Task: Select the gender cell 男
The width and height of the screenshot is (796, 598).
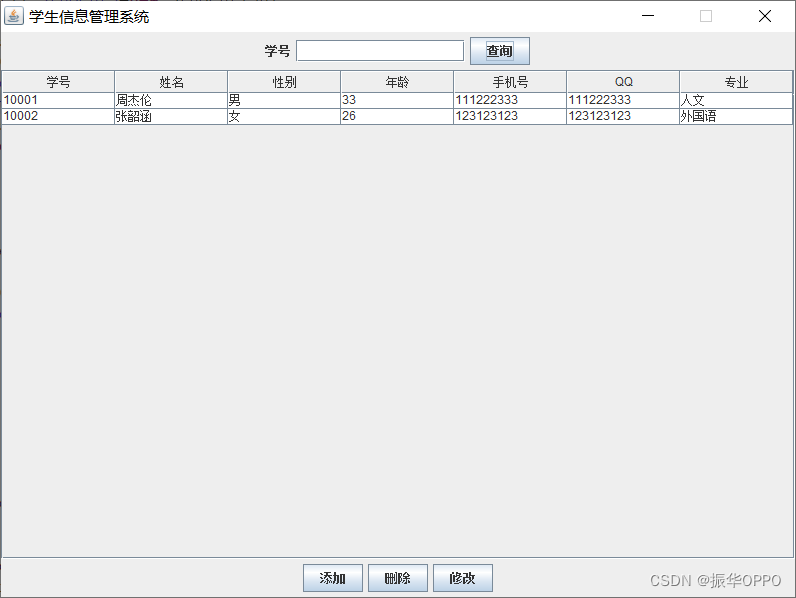Action: pyautogui.click(x=284, y=100)
